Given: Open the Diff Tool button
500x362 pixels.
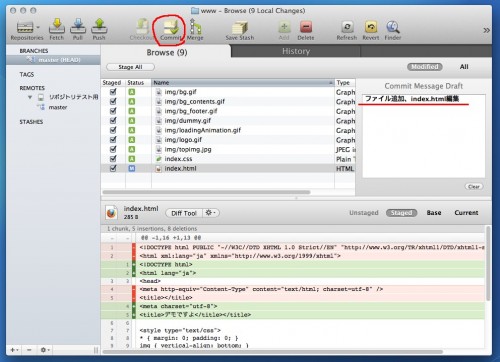Looking at the screenshot, I should pyautogui.click(x=184, y=213).
